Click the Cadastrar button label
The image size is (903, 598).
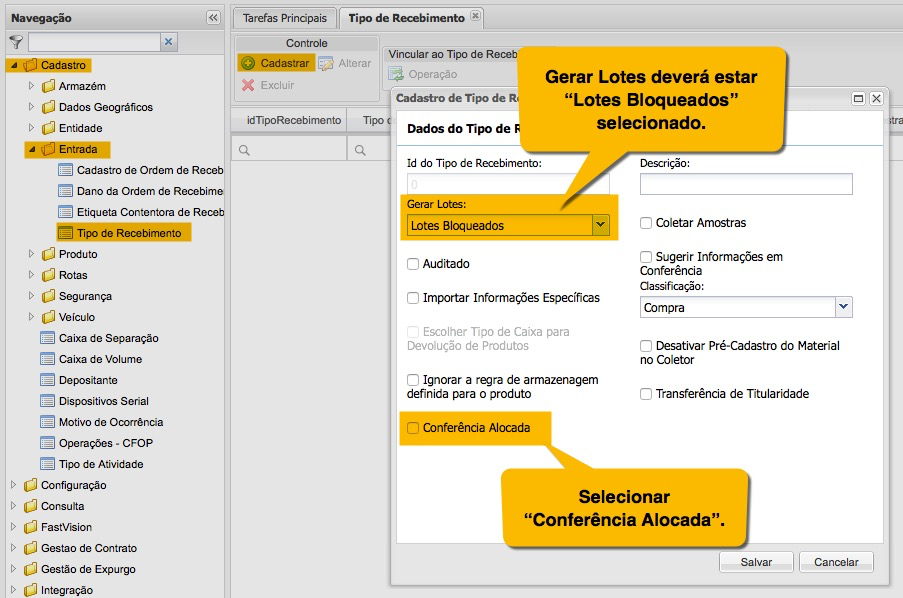click(x=285, y=63)
